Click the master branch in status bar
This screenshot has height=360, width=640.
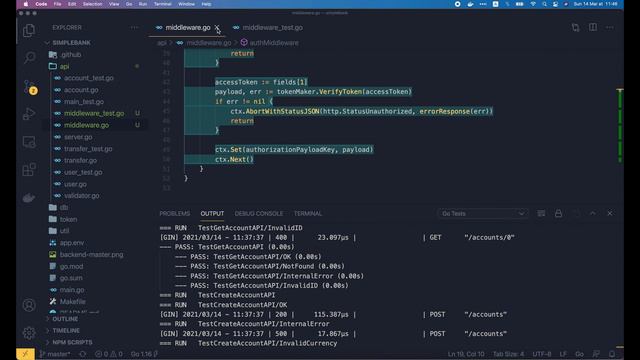(55, 354)
